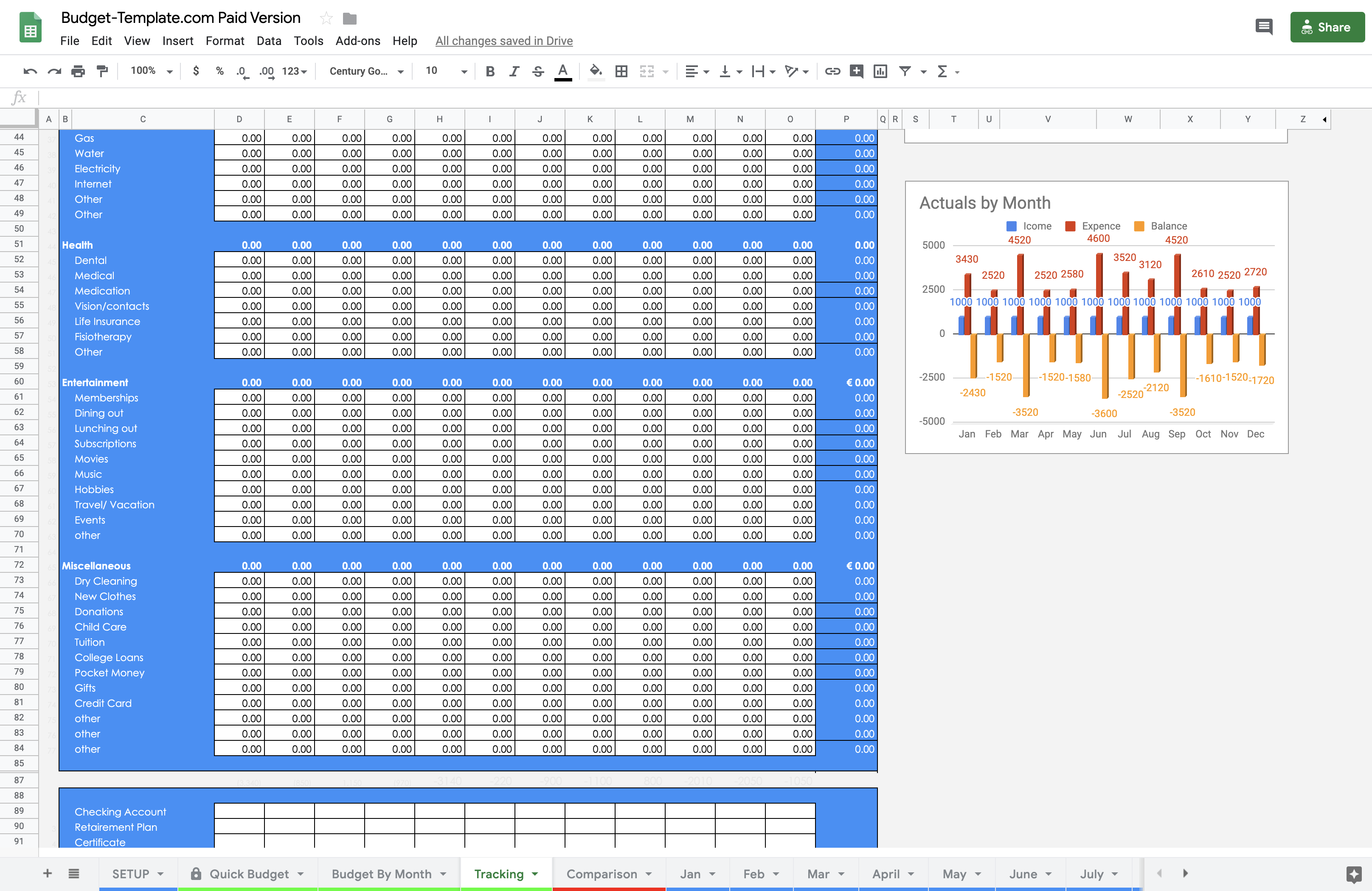Apply italic formatting to selection
The image size is (1372, 891).
(x=514, y=71)
